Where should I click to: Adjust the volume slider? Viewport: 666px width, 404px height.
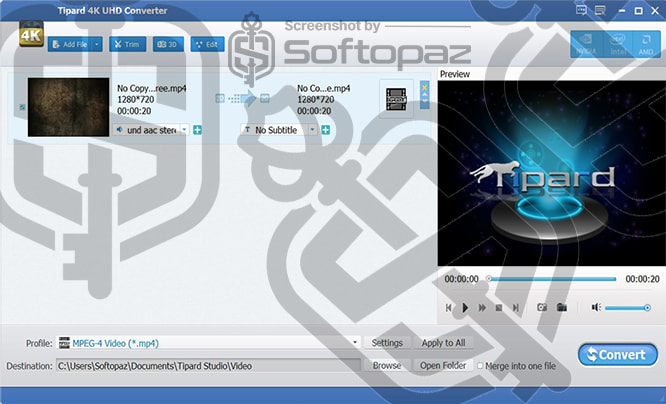click(628, 308)
